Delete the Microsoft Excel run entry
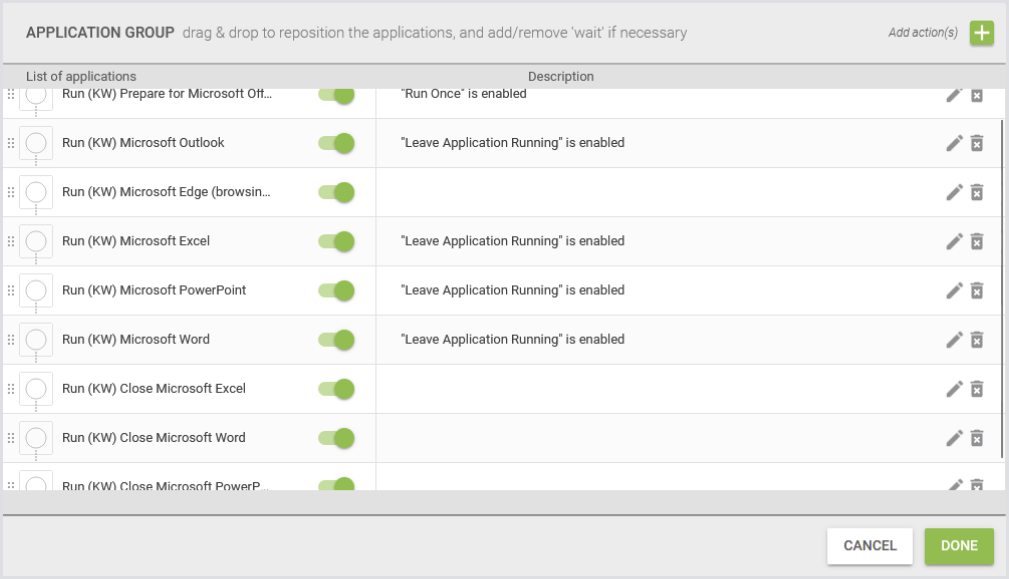The width and height of the screenshot is (1009, 579). click(x=977, y=241)
